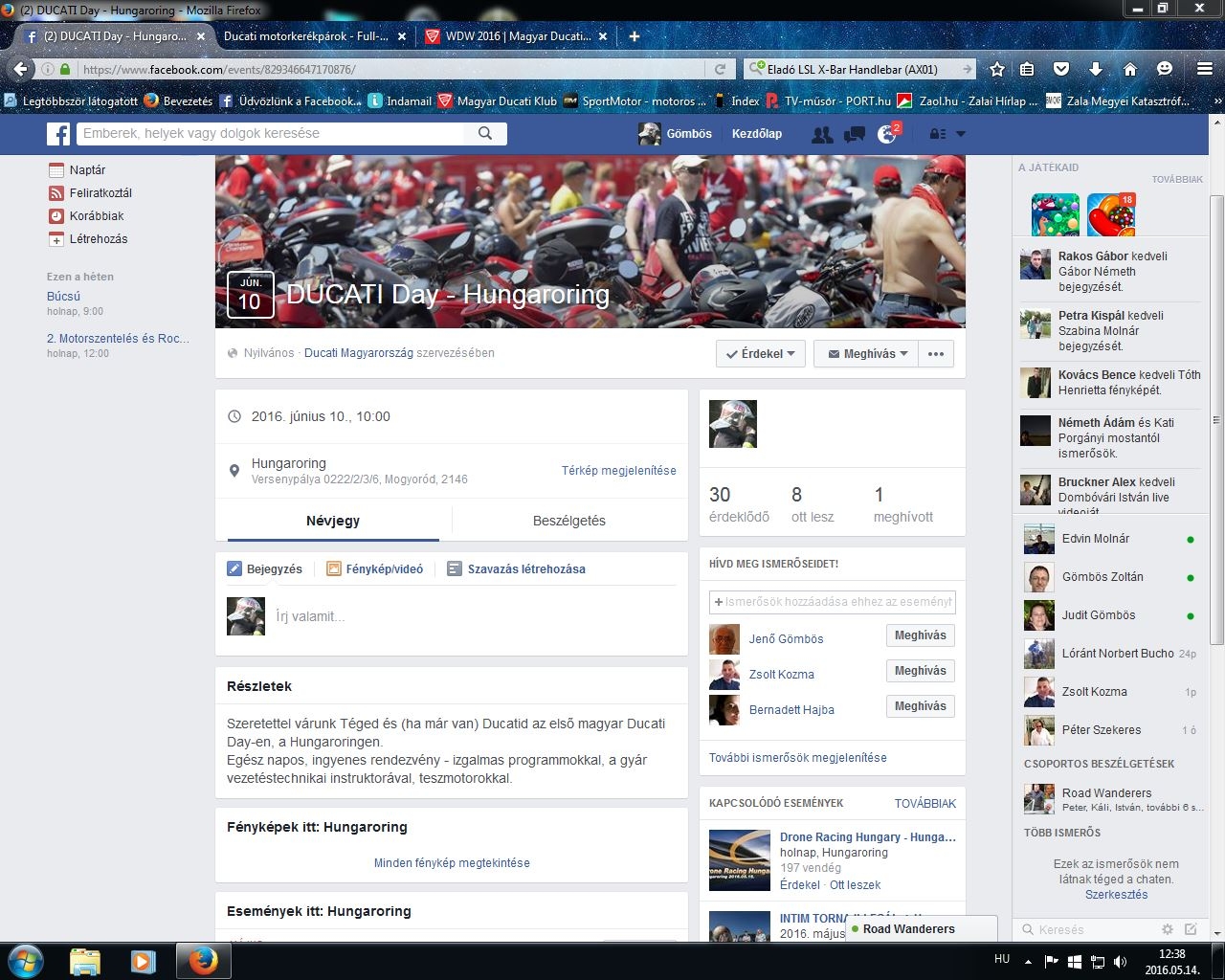Expand the Érdekel dropdown
Image resolution: width=1225 pixels, height=980 pixels.
[x=761, y=354]
